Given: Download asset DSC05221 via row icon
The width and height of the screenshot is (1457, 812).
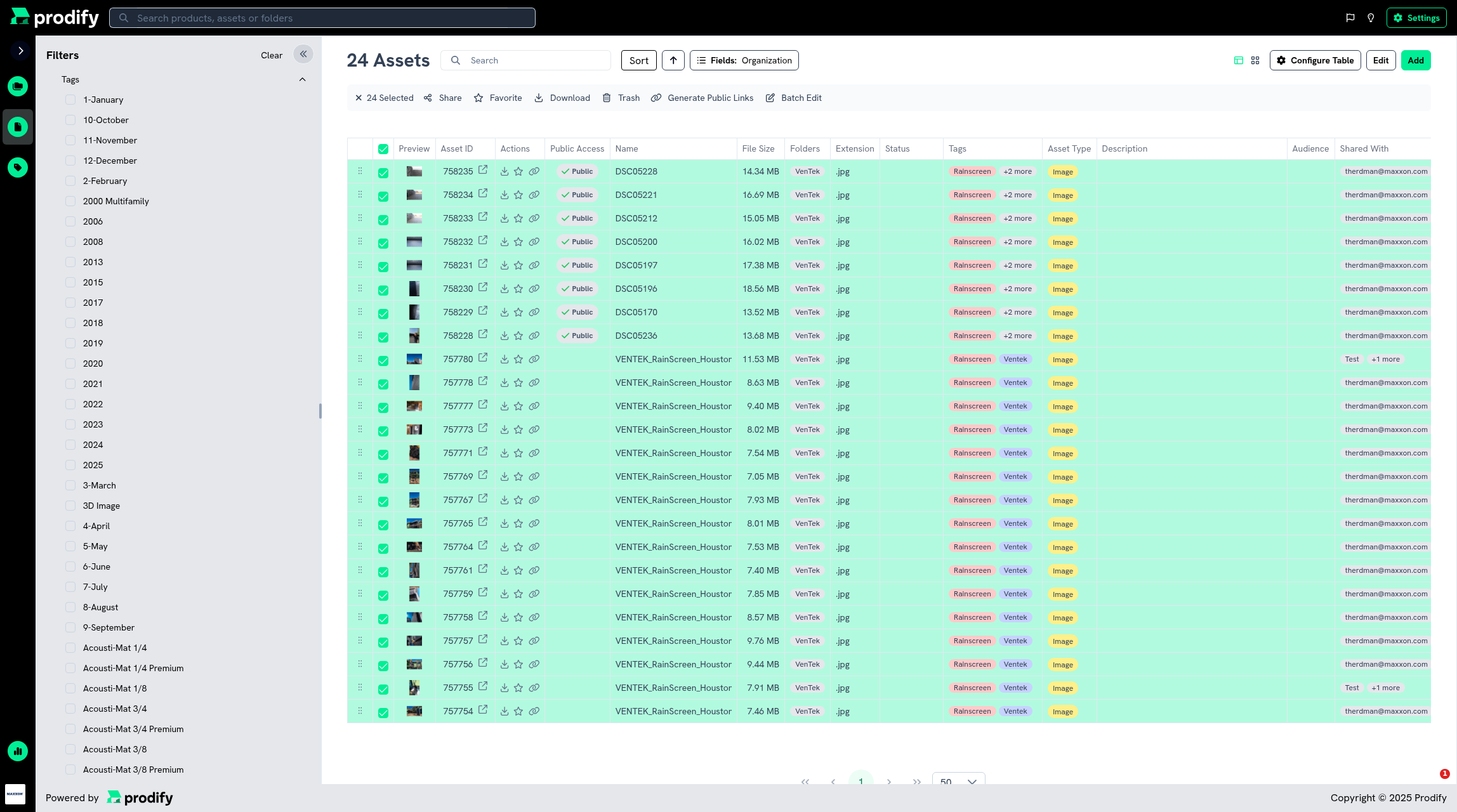Looking at the screenshot, I should [x=504, y=195].
